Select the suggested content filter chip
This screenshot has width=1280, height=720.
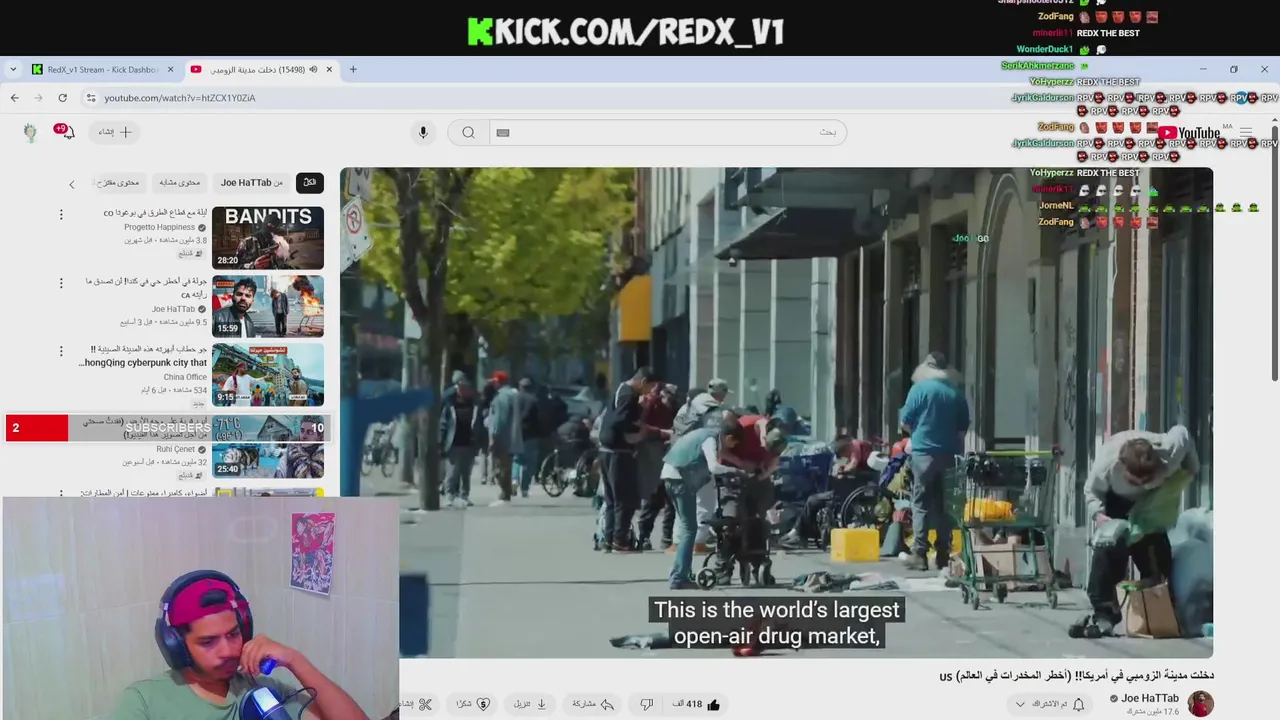click(x=119, y=182)
